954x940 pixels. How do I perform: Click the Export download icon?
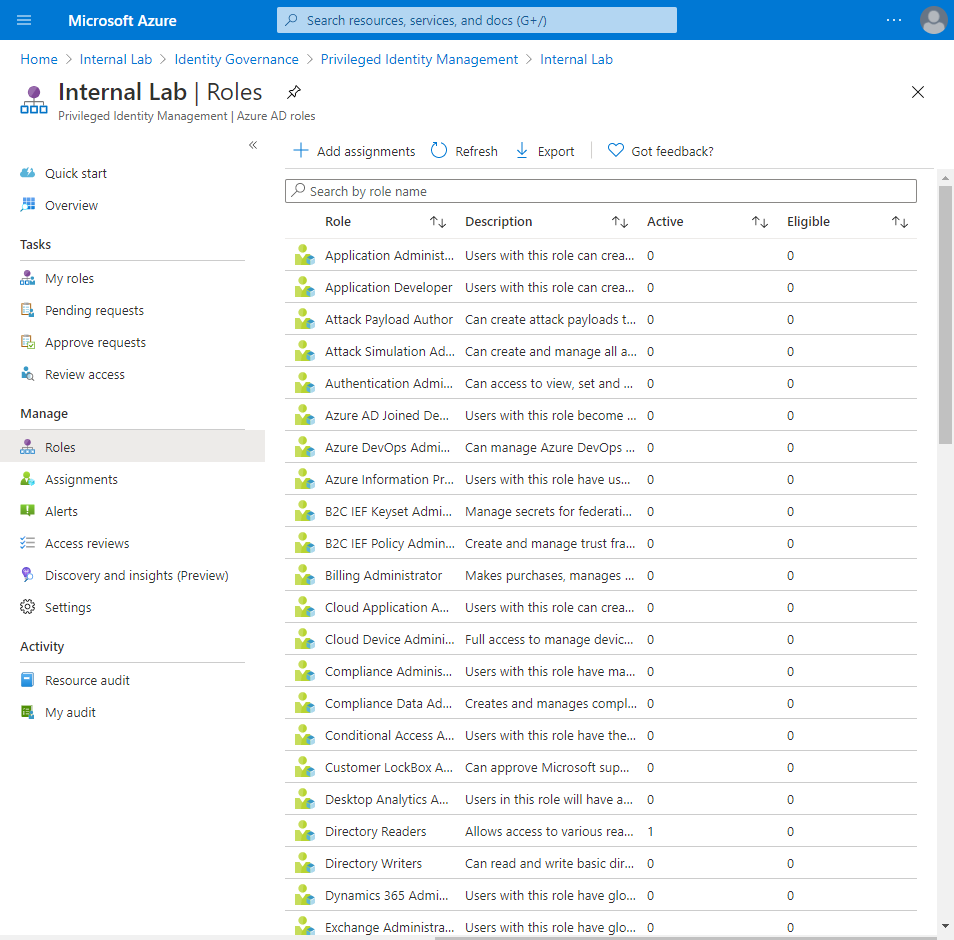tap(521, 151)
